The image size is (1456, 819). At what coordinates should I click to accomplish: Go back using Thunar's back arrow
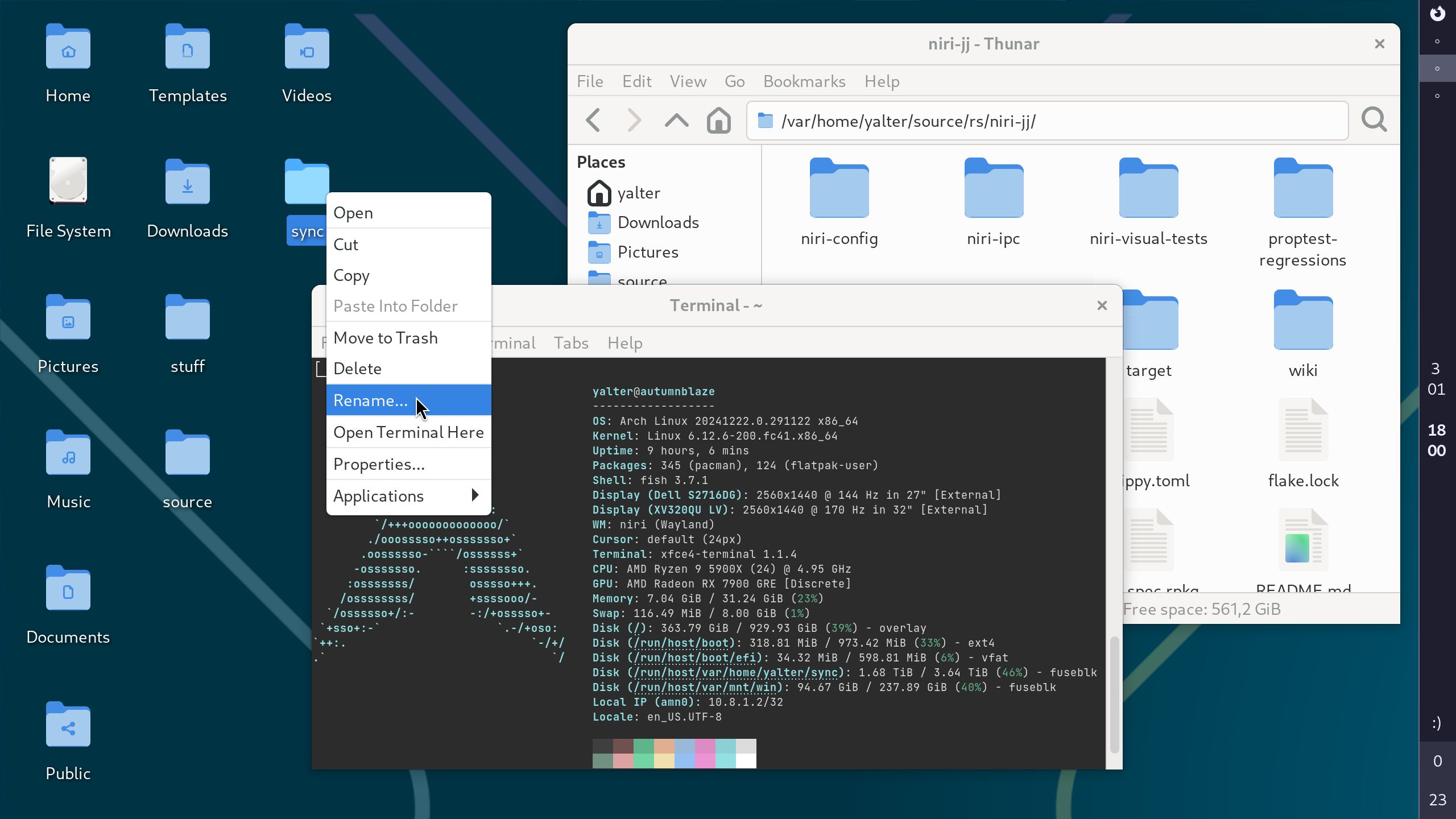[593, 120]
